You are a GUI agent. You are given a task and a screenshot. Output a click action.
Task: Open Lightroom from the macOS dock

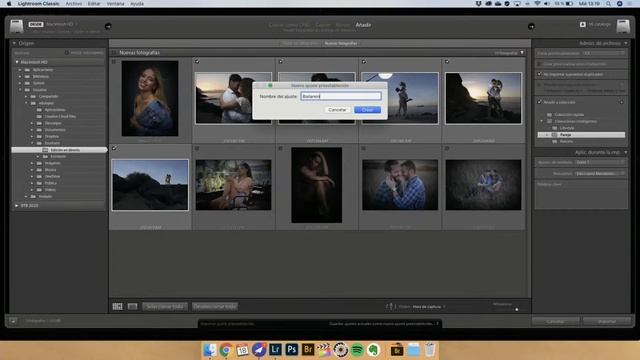tap(275, 350)
